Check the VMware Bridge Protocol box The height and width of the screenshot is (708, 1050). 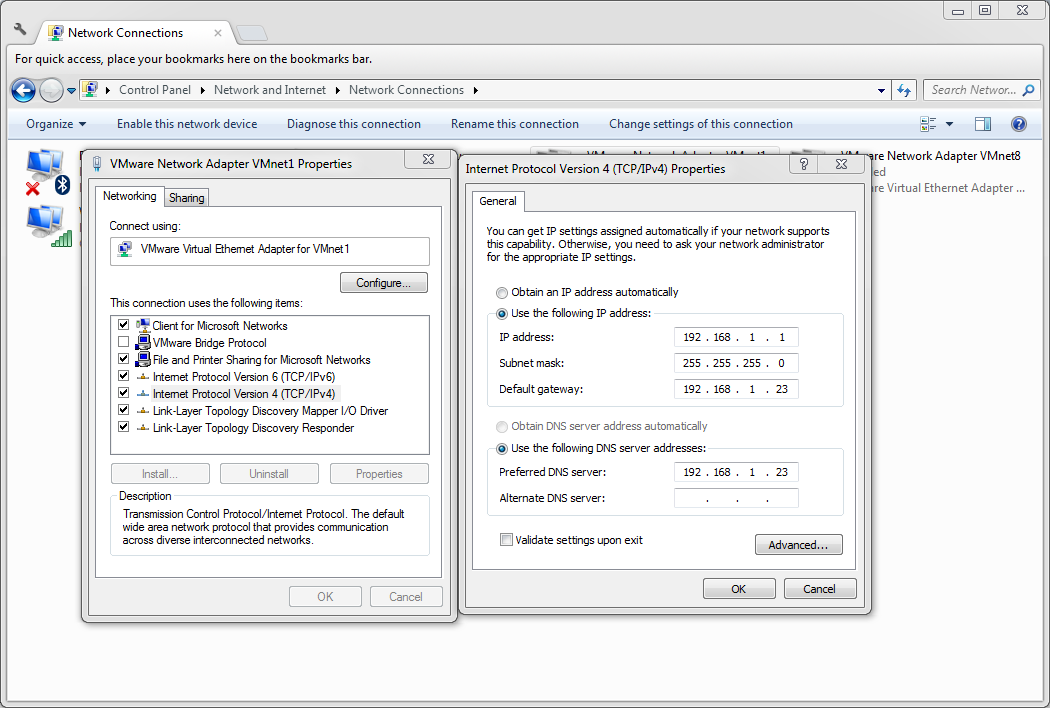(123, 342)
